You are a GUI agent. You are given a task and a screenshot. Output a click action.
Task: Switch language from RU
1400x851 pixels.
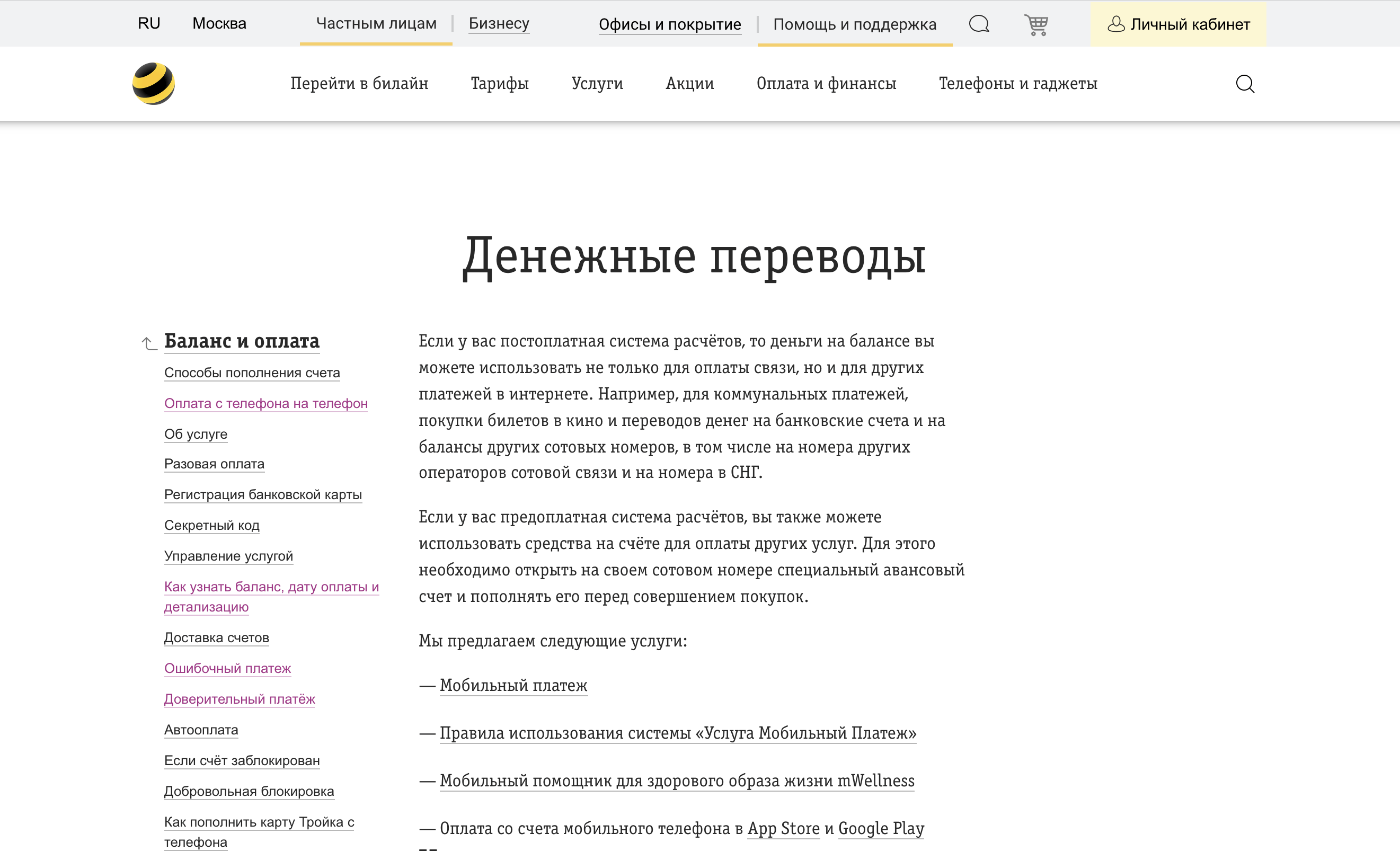pos(149,23)
